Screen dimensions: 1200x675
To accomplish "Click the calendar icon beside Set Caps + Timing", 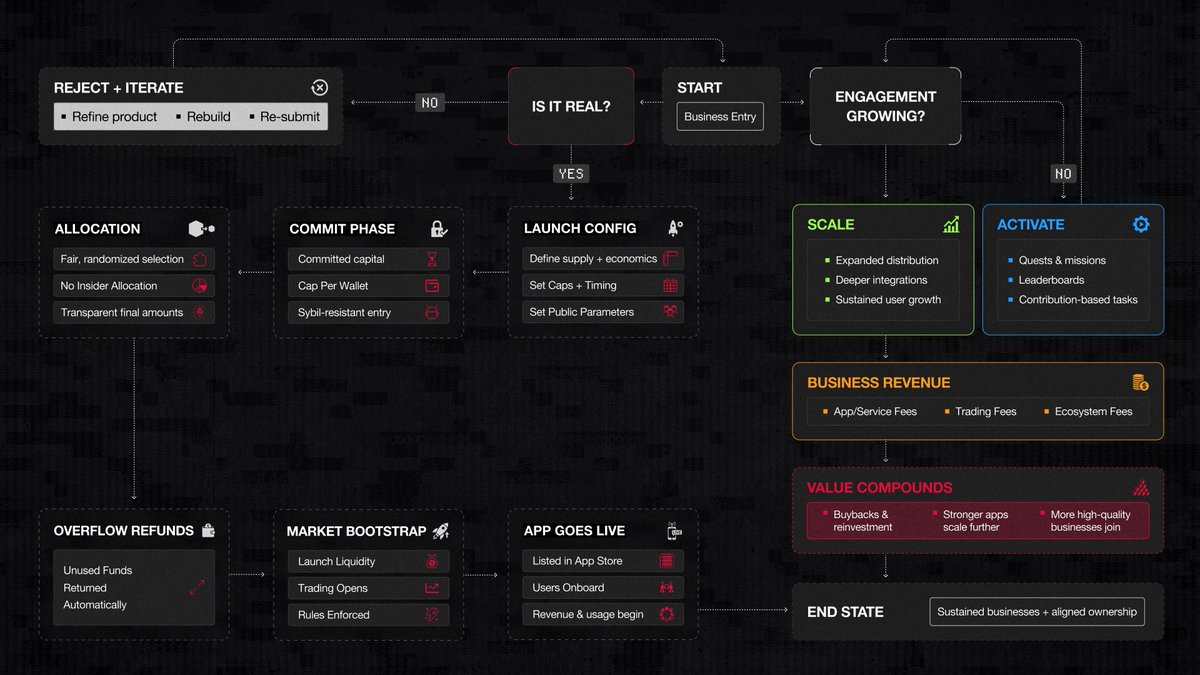I will pyautogui.click(x=670, y=285).
